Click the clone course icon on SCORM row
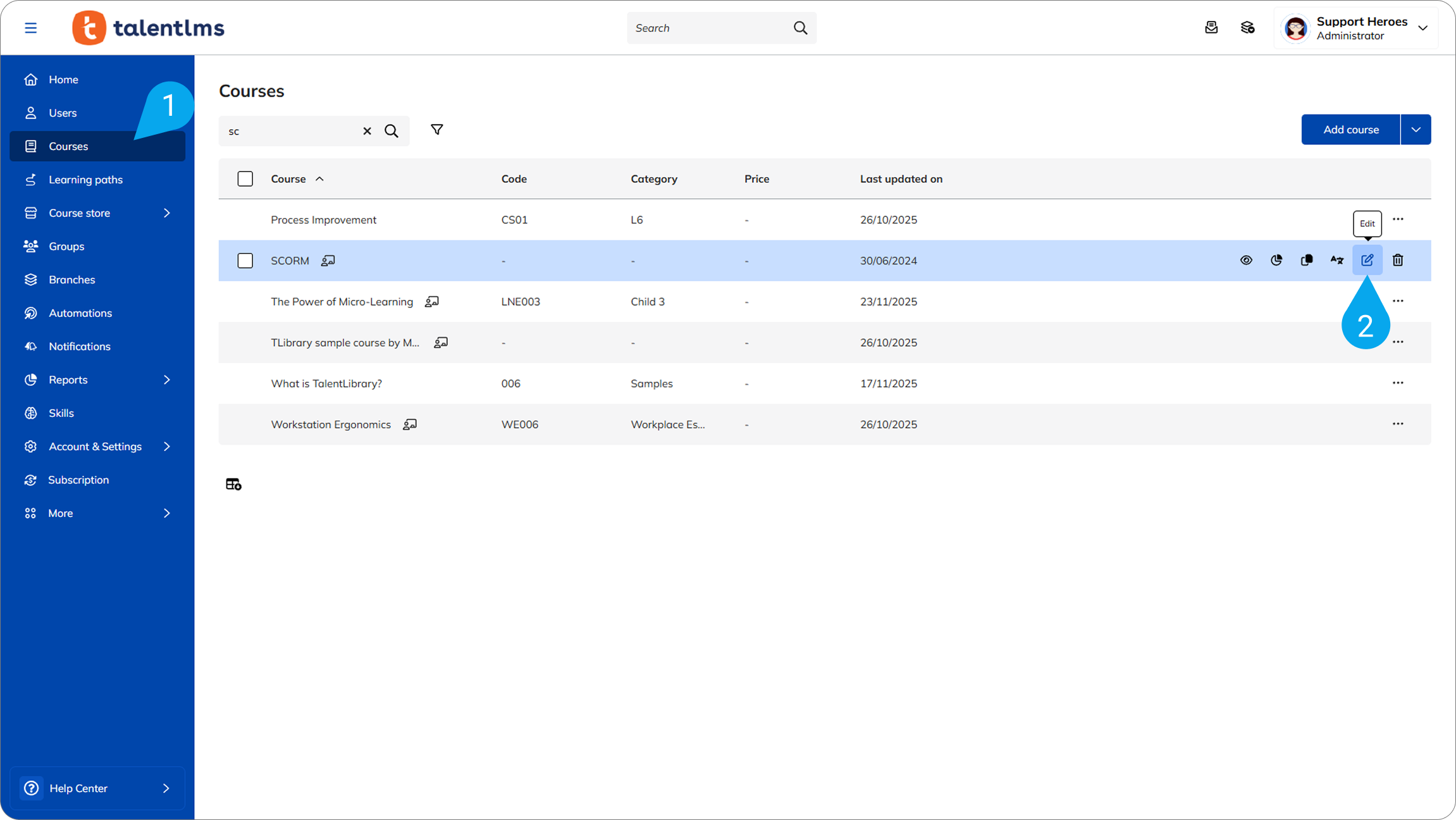 [1306, 260]
